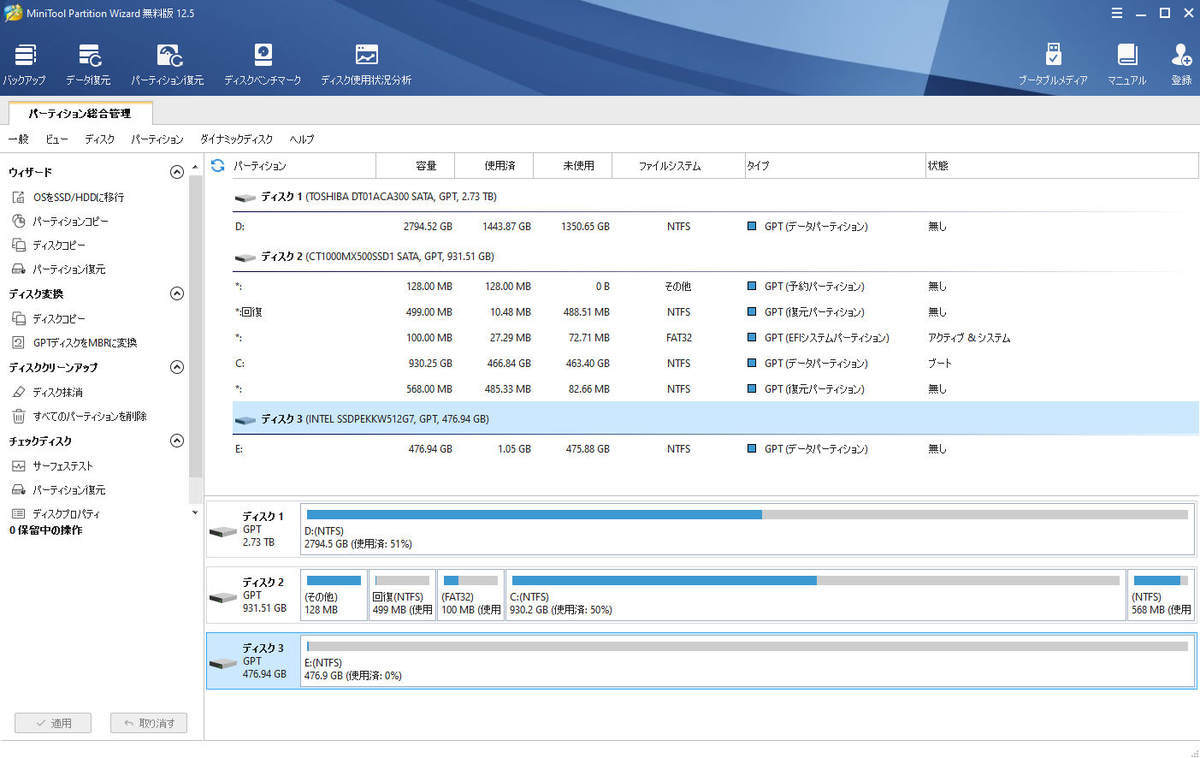Screen dimensions: 1200x758
Task: Select the (NTFS) 568 MB block
Action: 1161,596
